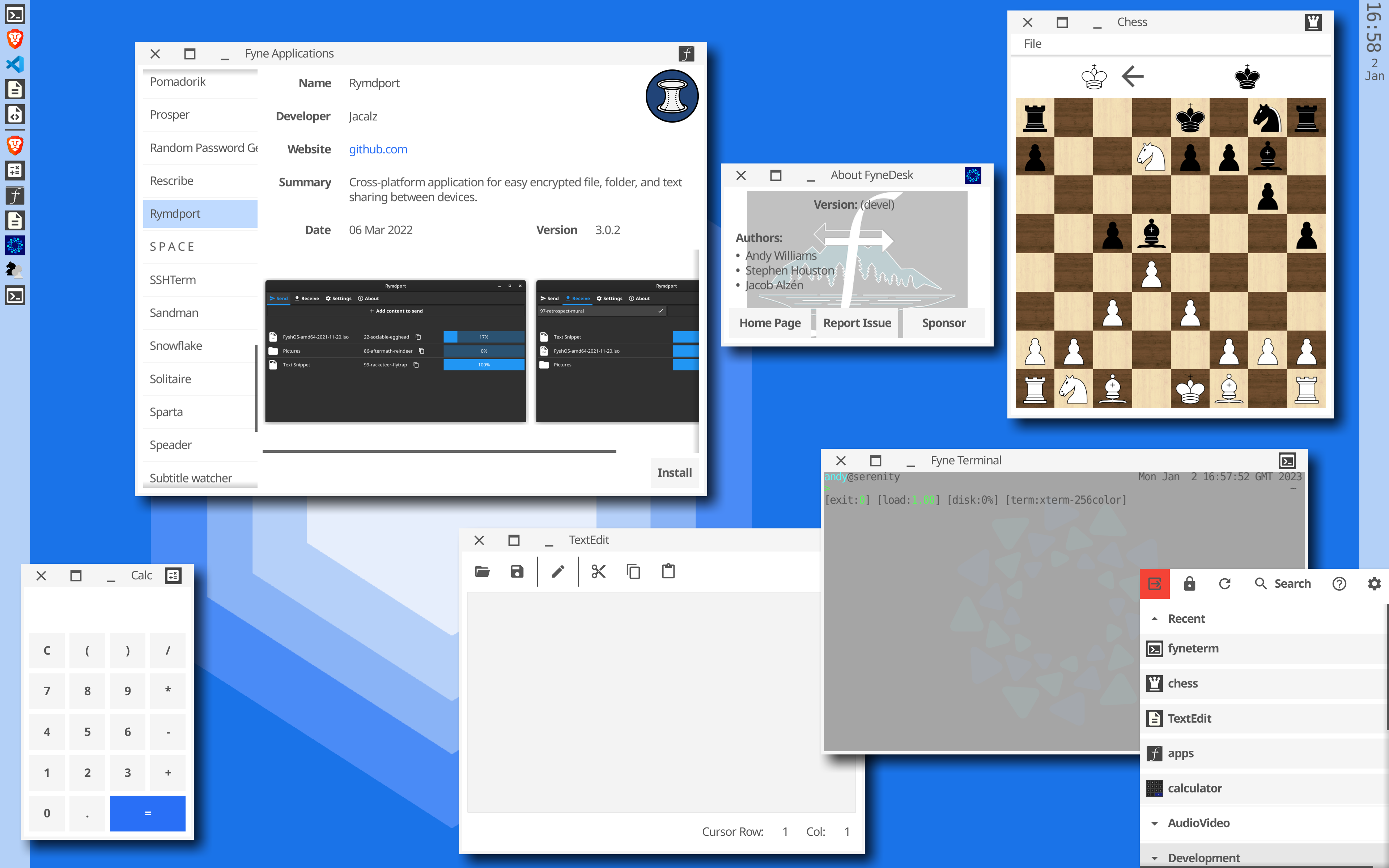Click the black knight on the back rank
Image resolution: width=1389 pixels, height=868 pixels.
point(1267,117)
